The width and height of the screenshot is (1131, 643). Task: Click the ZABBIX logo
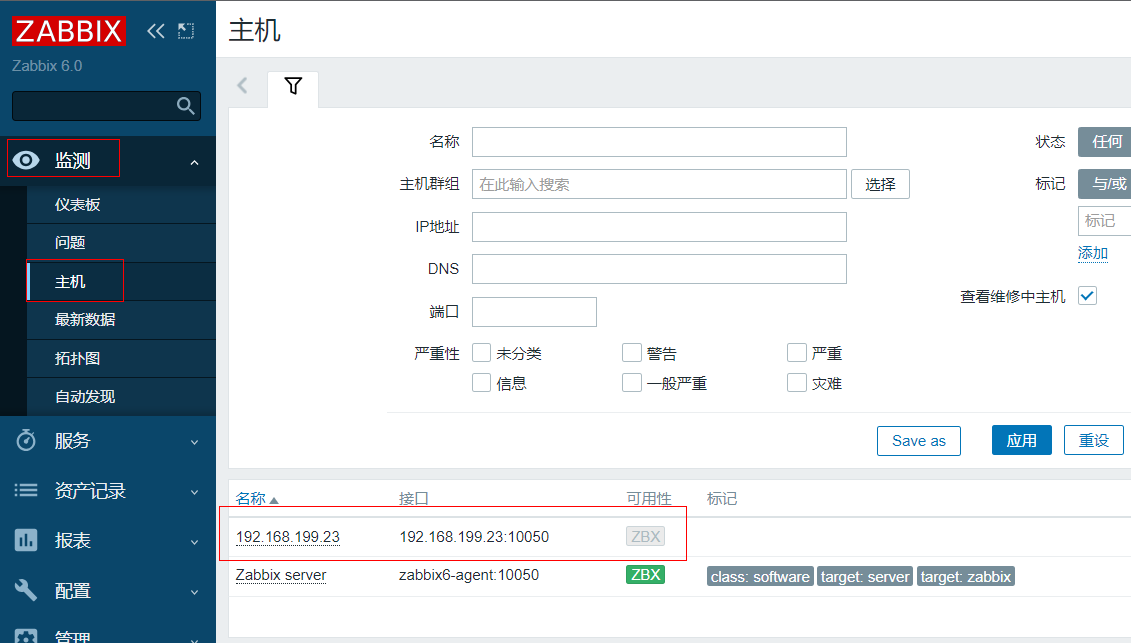pyautogui.click(x=69, y=31)
